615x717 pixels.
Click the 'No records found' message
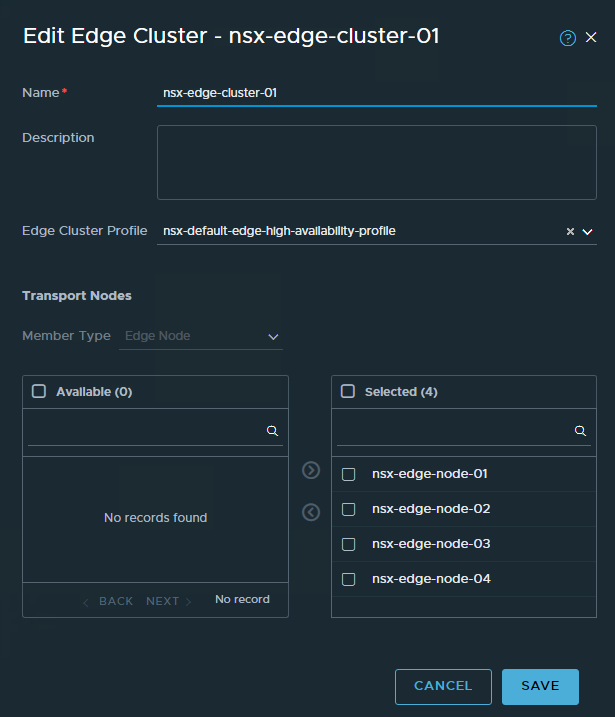(x=155, y=518)
